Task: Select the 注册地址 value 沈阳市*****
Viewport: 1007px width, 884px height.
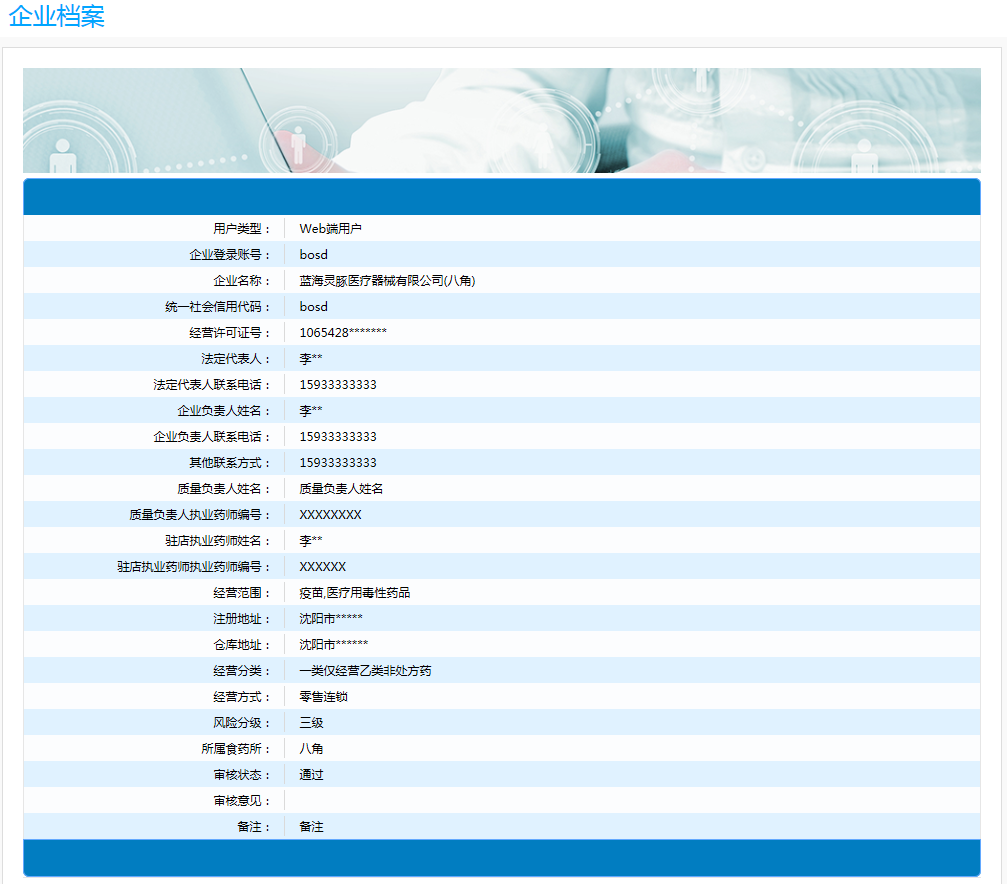Action: tap(331, 619)
